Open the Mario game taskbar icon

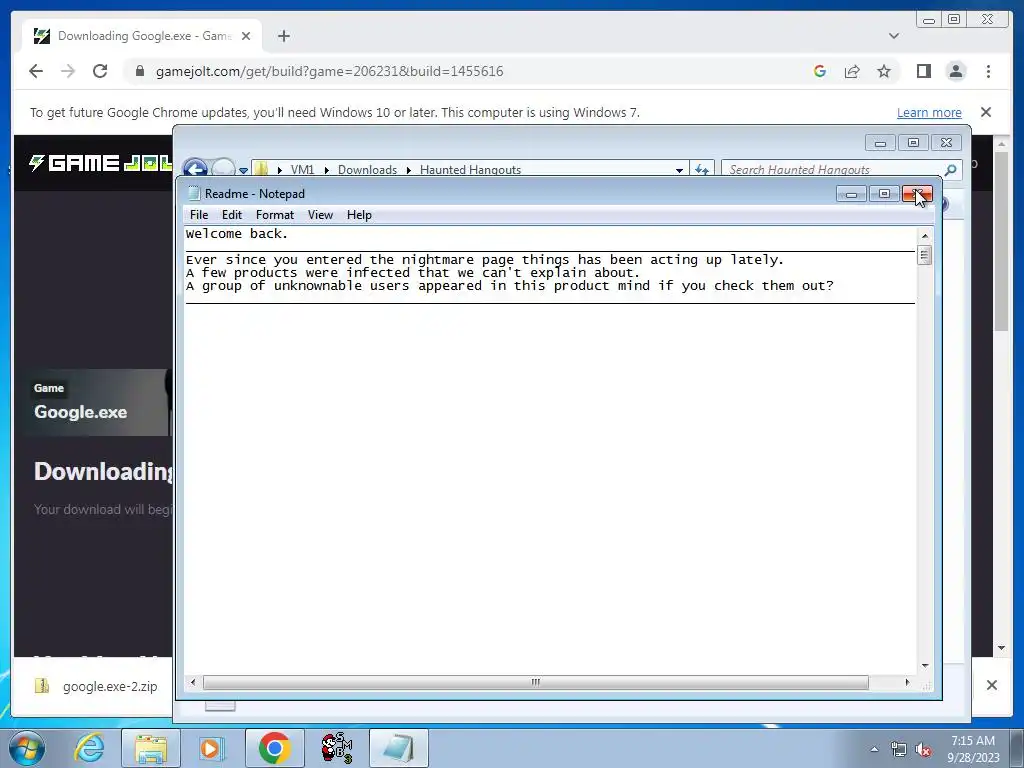pyautogui.click(x=336, y=748)
